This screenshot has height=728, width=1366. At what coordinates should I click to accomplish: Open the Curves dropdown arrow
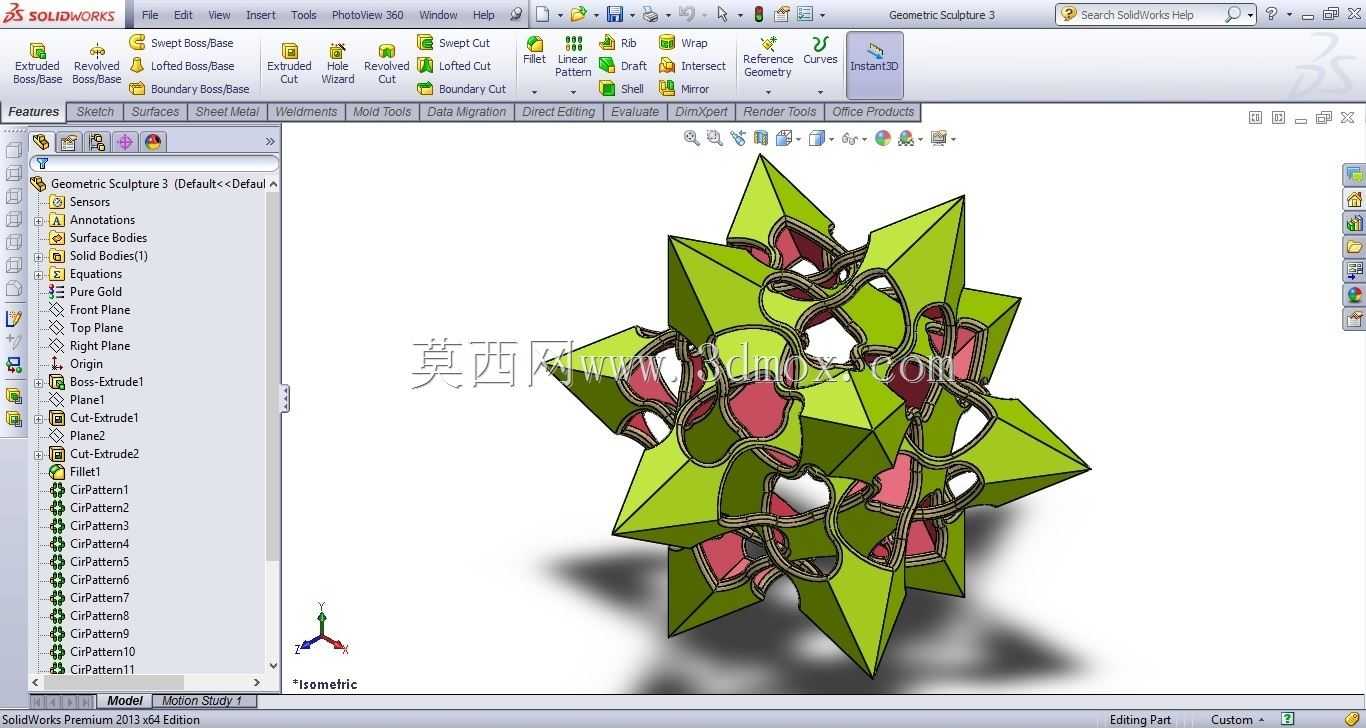(820, 92)
